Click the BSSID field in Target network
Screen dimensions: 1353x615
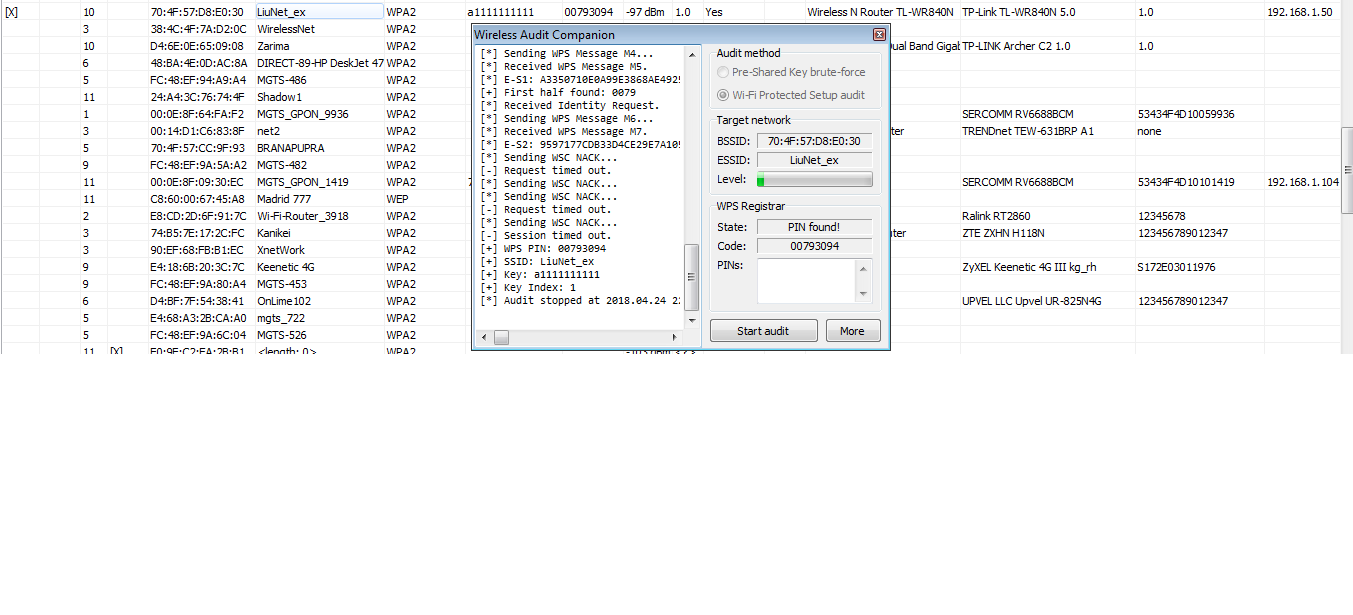(x=814, y=141)
